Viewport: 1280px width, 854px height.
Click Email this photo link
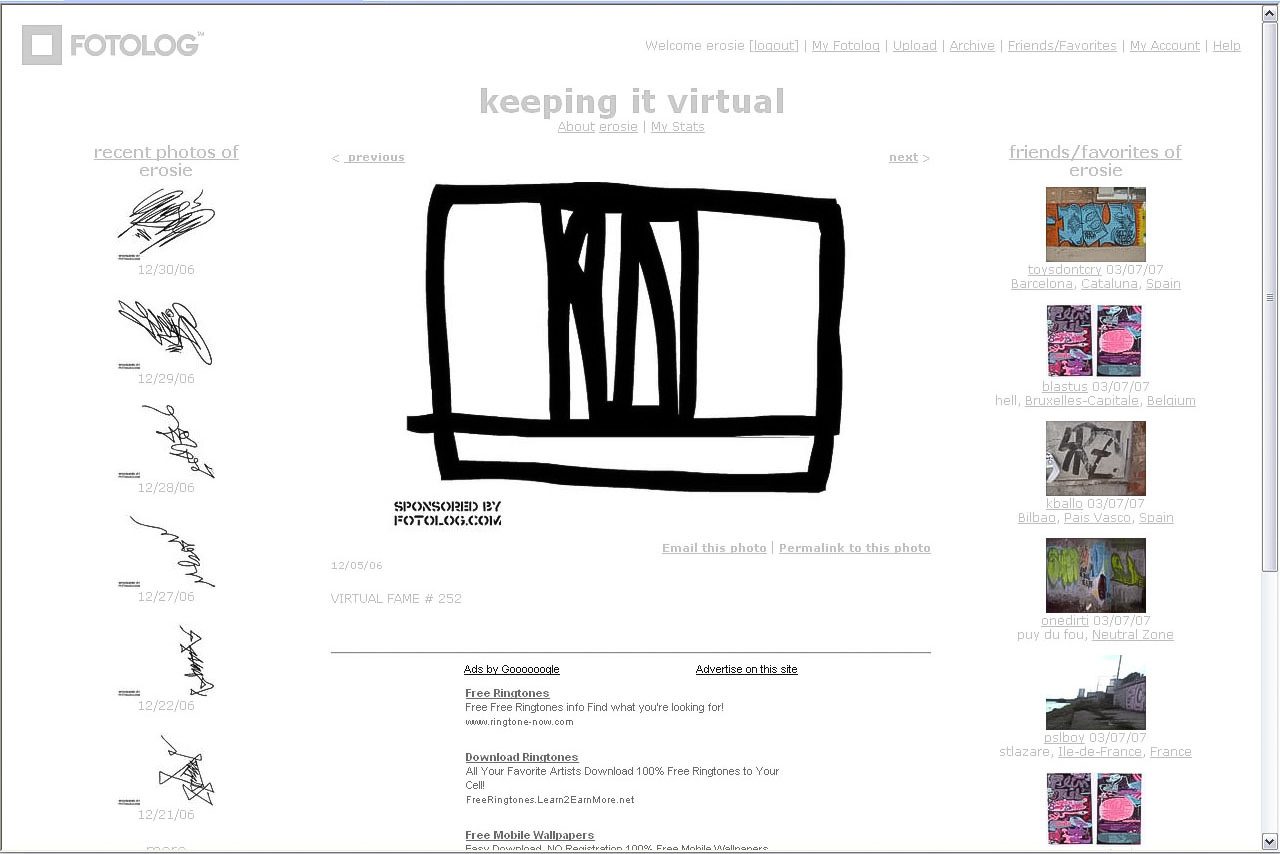tap(714, 548)
